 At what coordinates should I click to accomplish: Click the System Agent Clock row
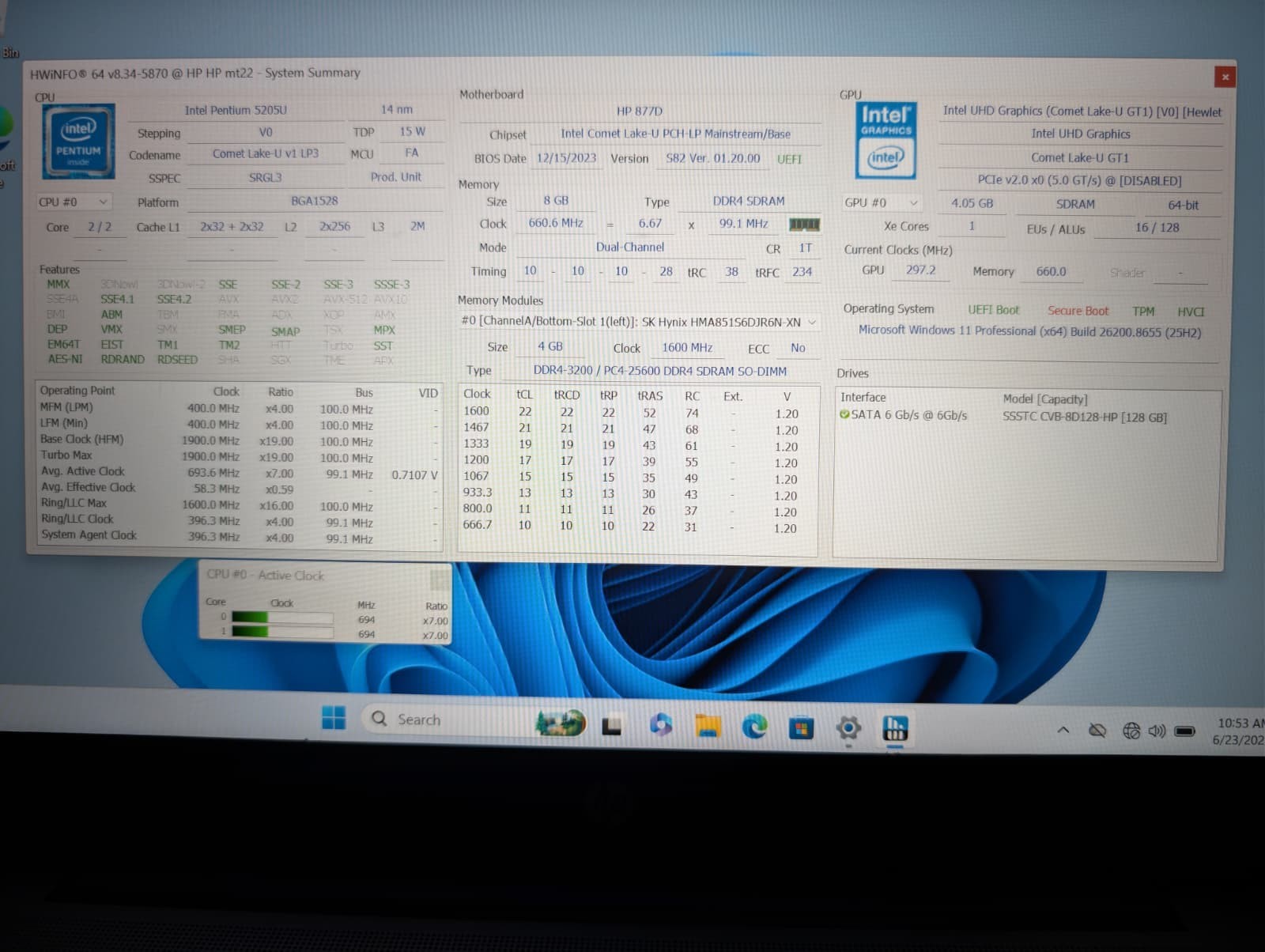[x=238, y=537]
